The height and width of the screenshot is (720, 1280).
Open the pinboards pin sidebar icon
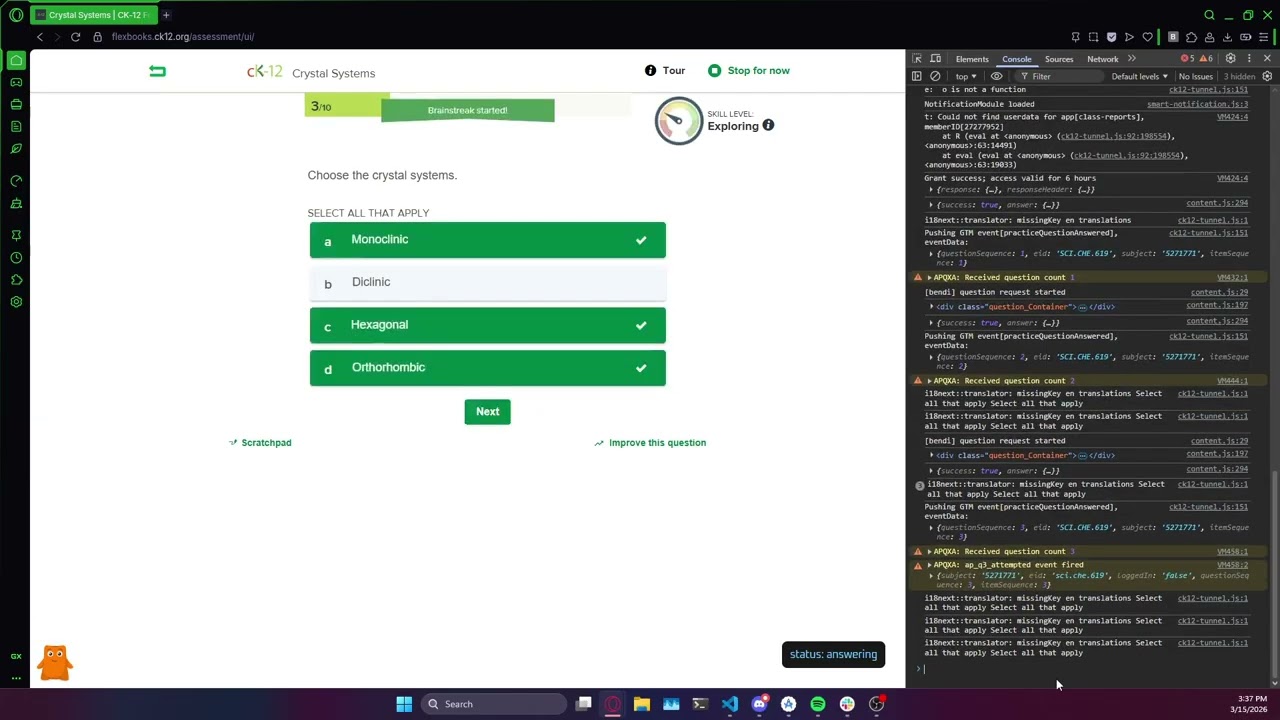pos(16,236)
